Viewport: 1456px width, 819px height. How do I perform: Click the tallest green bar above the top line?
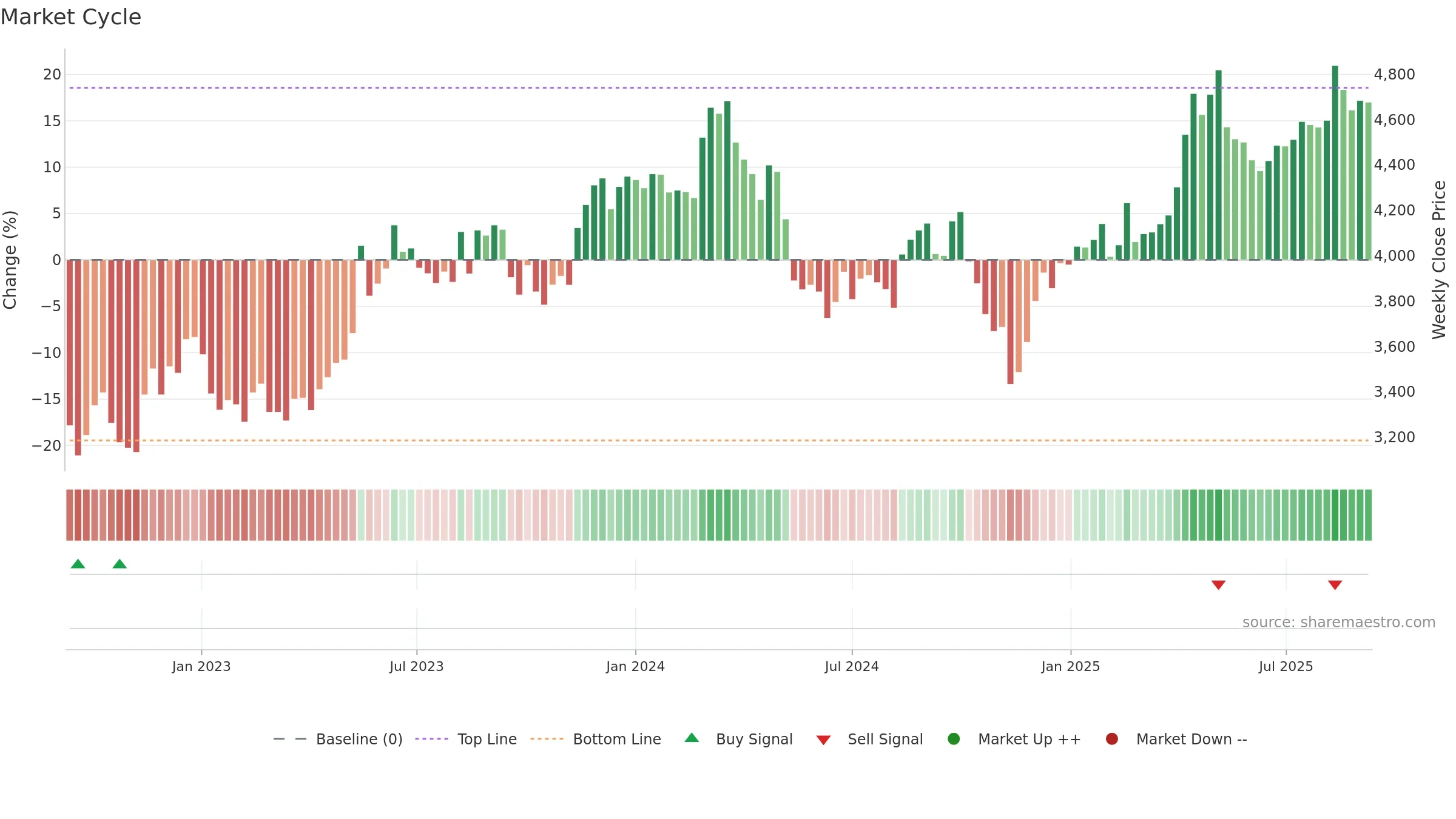click(x=1335, y=163)
